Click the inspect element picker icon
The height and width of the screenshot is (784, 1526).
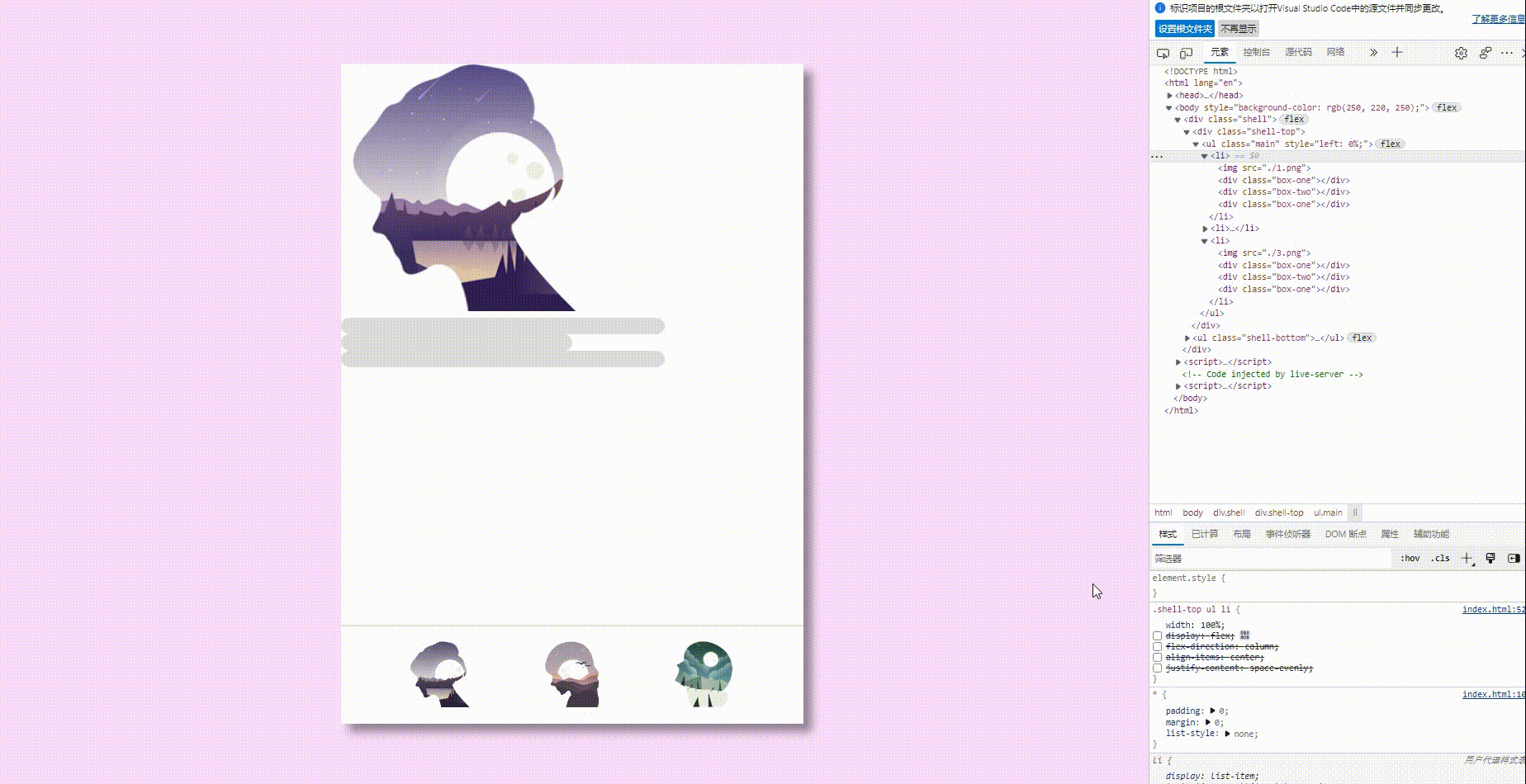[1163, 53]
